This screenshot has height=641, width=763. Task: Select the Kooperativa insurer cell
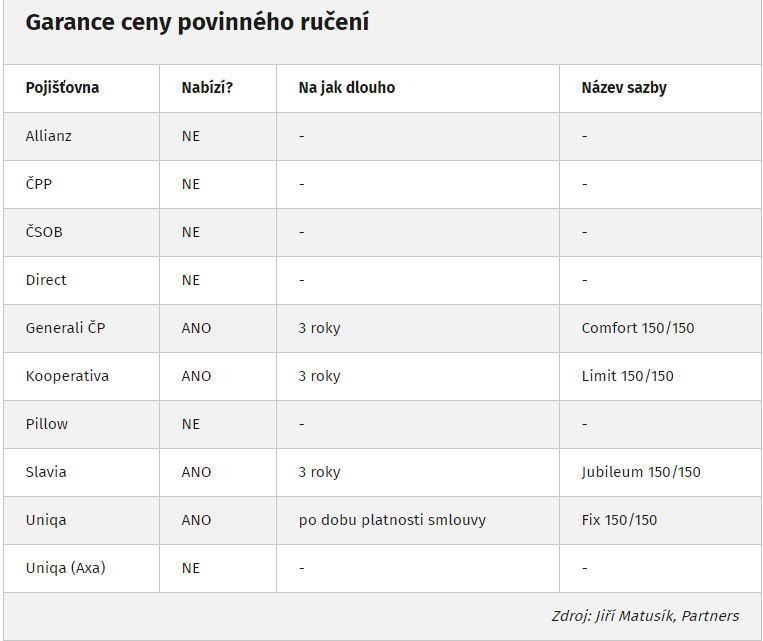[x=67, y=376]
